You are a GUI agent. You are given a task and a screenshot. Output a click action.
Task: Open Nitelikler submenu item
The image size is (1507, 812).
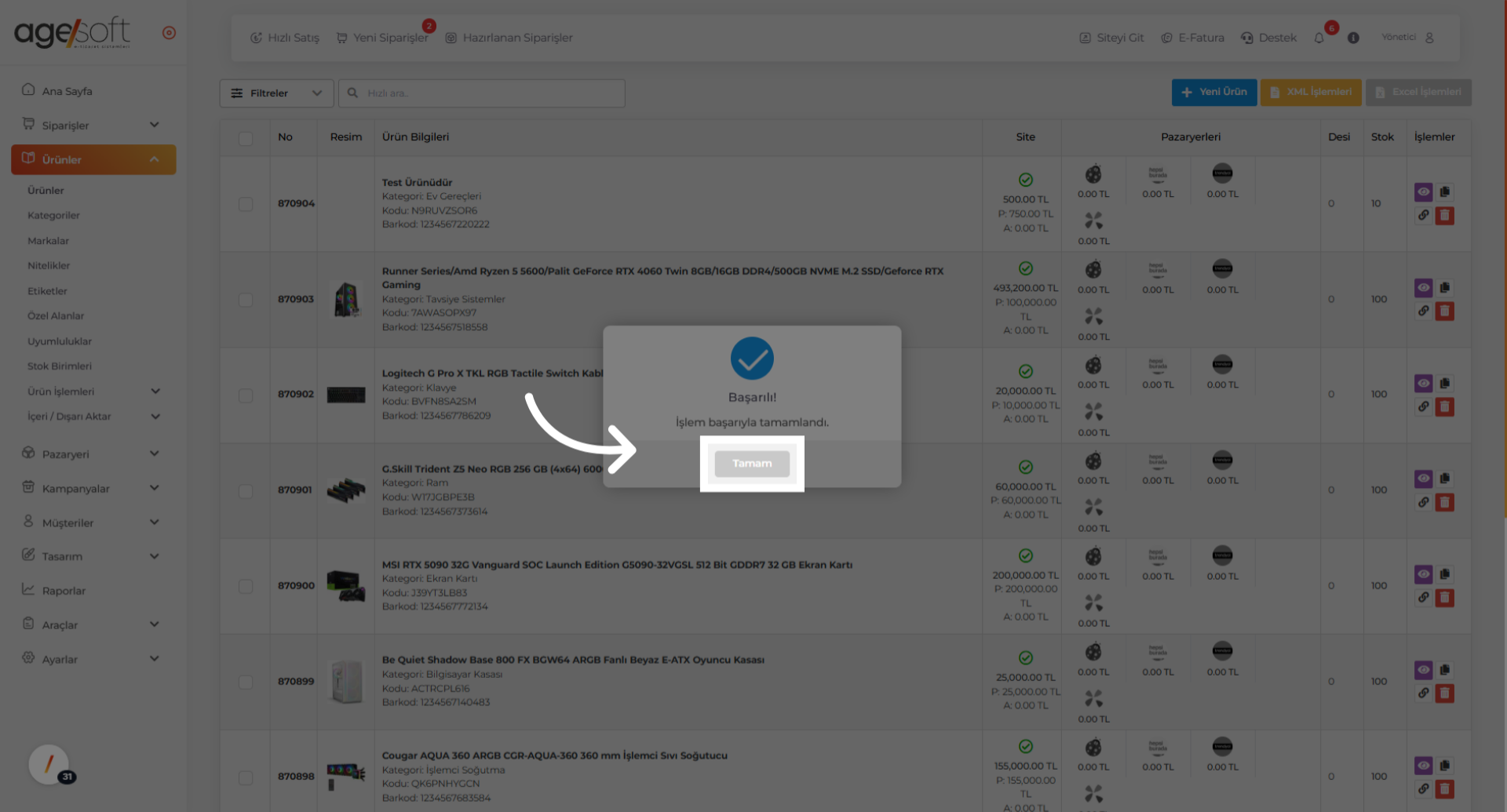[49, 266]
